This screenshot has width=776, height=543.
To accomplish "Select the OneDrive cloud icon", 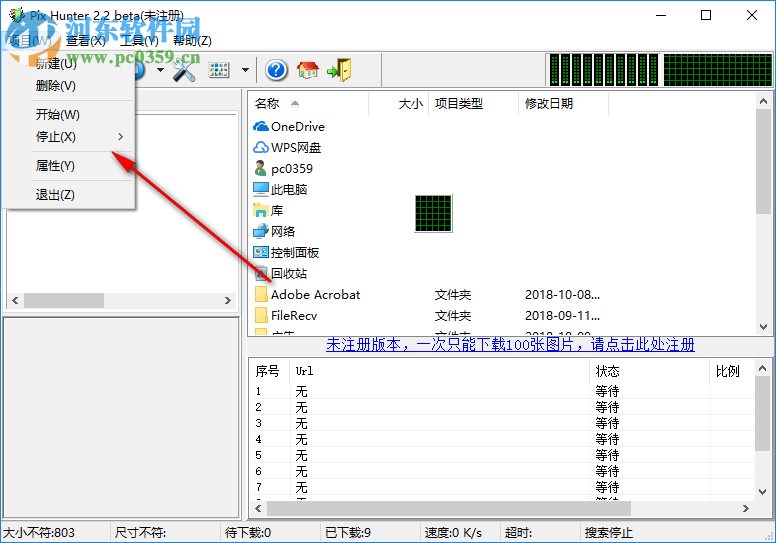I will point(261,127).
